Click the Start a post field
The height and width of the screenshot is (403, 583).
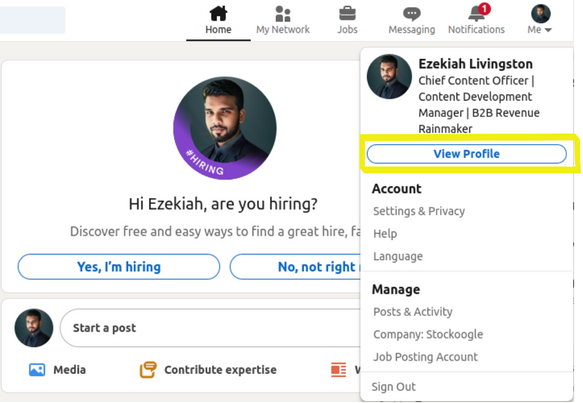(x=210, y=328)
